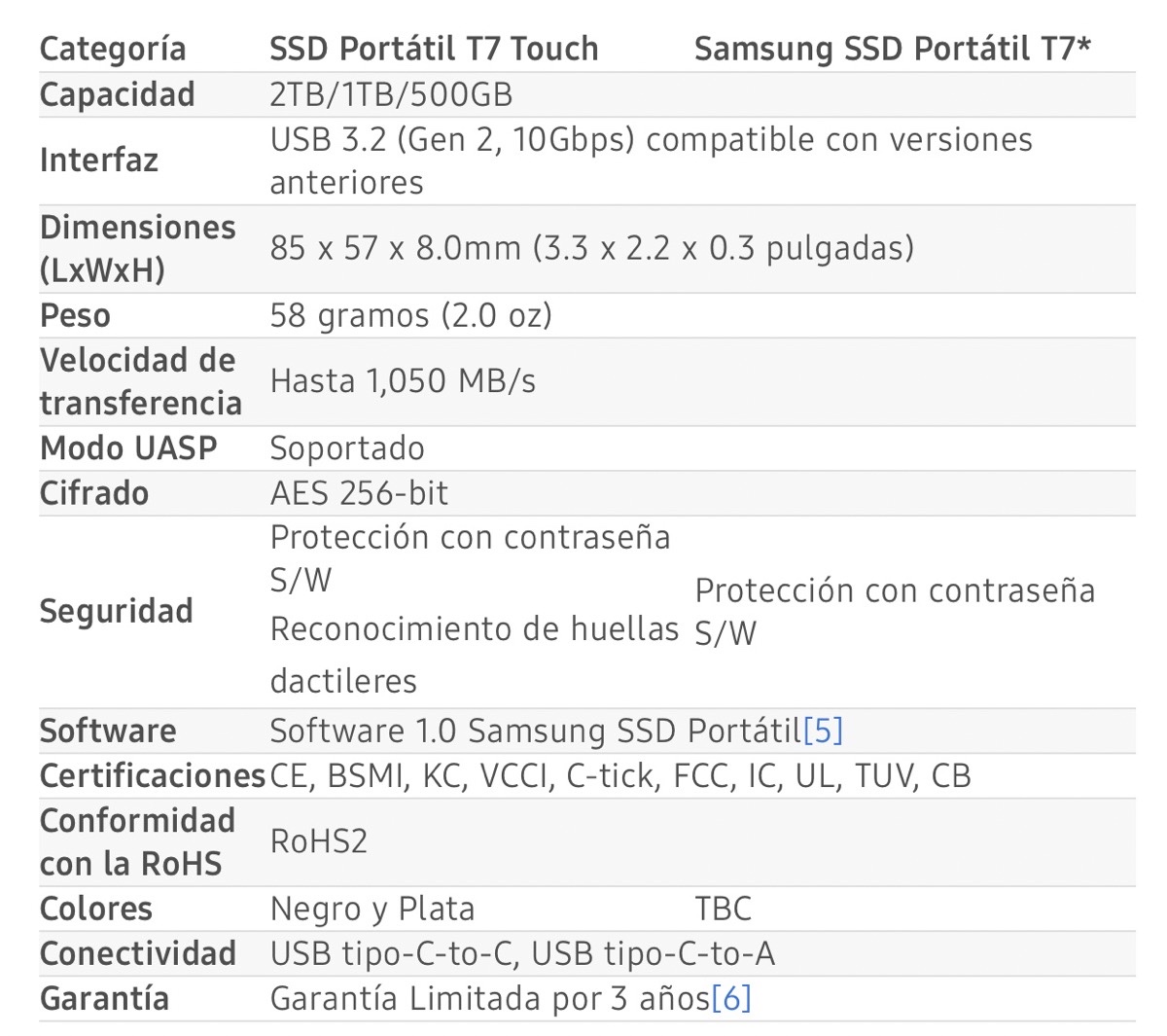Image resolution: width=1167 pixels, height=1036 pixels.
Task: Click the "Certificaciones" row label
Action: click(152, 776)
